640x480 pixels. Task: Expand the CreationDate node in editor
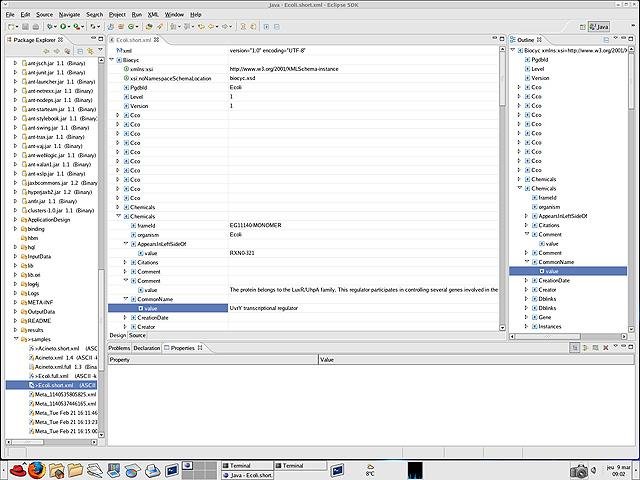(x=126, y=318)
